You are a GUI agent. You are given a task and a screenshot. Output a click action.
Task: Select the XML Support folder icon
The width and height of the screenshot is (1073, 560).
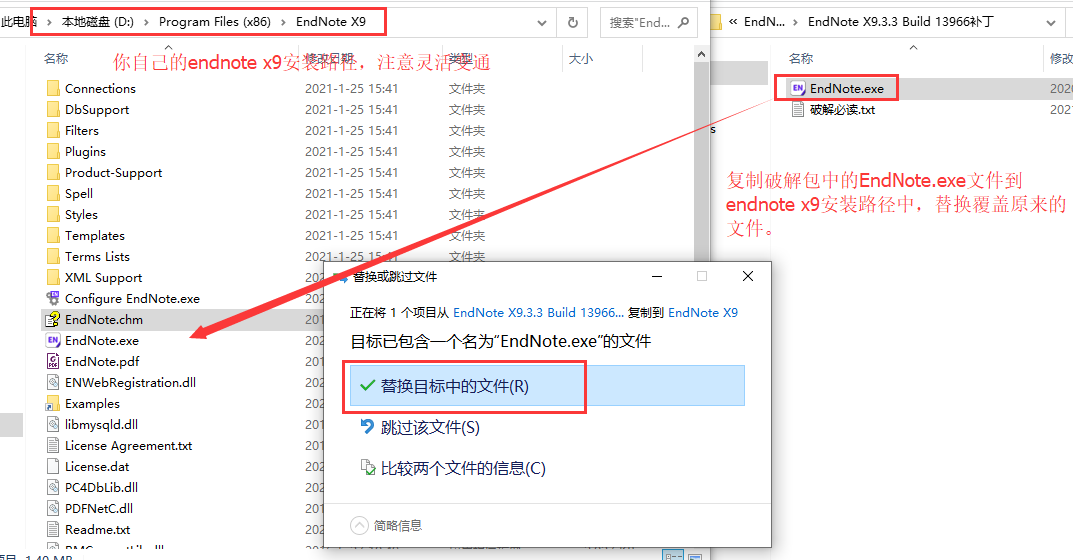point(53,277)
